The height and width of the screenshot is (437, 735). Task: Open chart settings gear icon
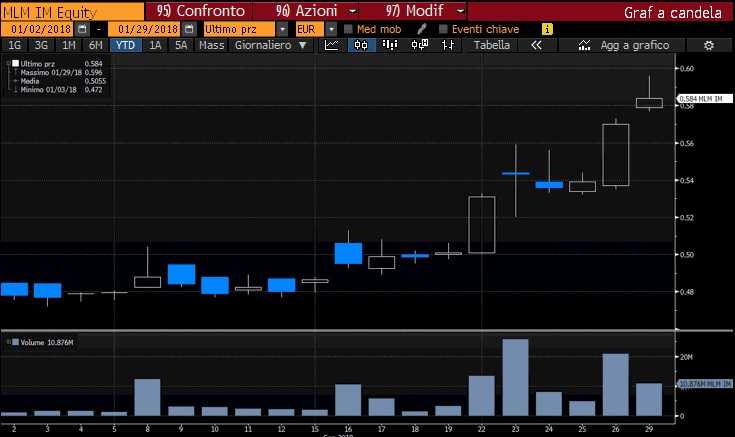click(x=709, y=46)
